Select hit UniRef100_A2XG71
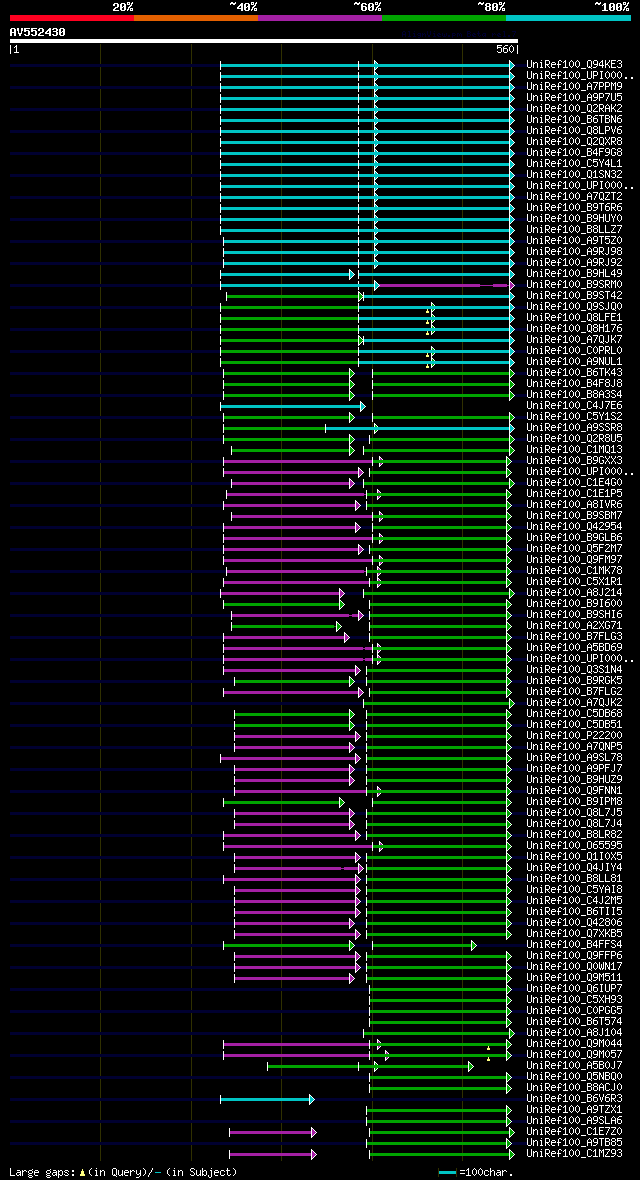 [x=574, y=625]
